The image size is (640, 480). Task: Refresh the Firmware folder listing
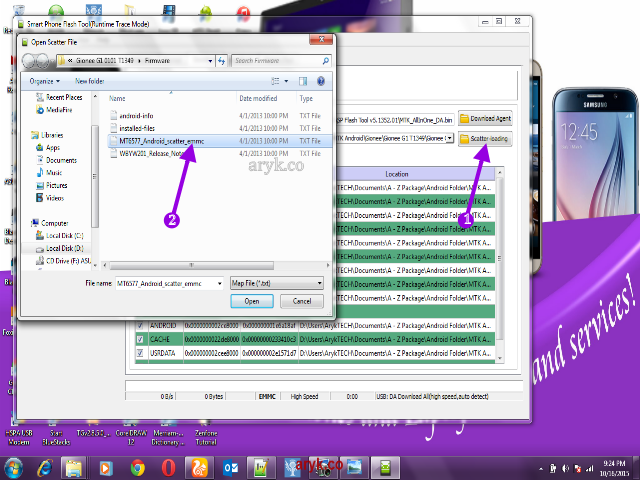point(221,61)
